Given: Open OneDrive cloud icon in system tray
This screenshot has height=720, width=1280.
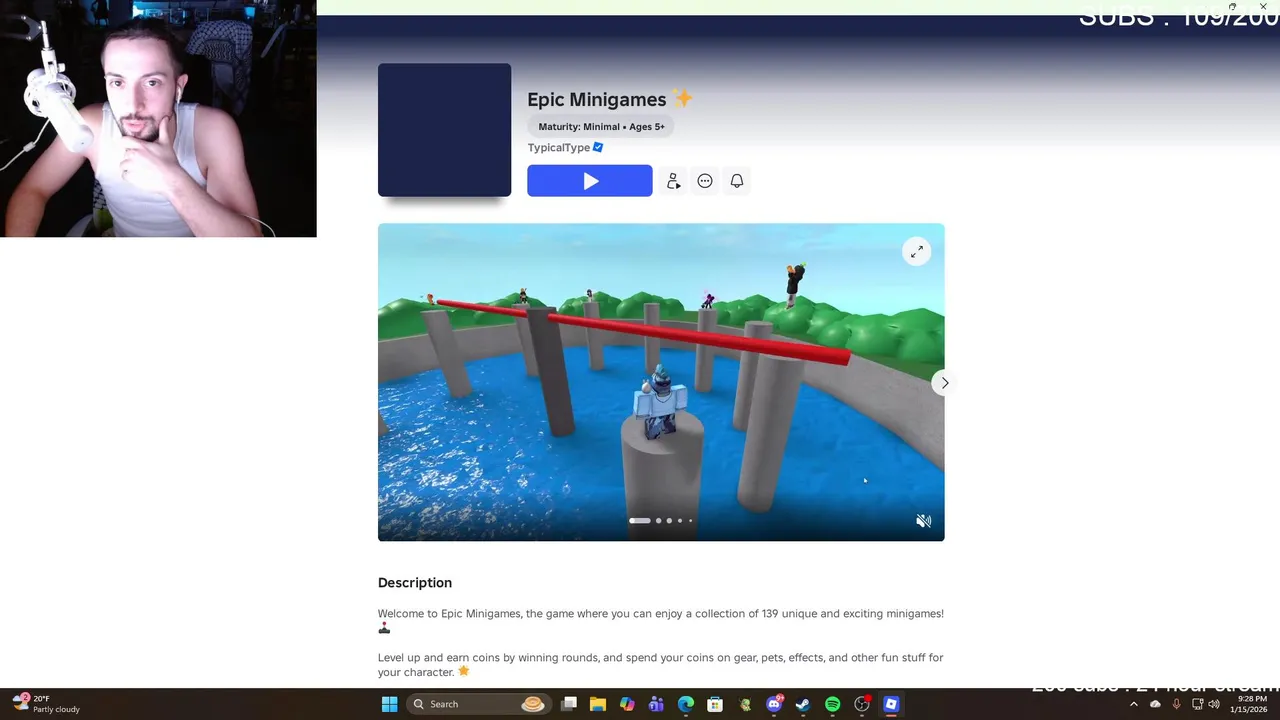Looking at the screenshot, I should coord(1155,704).
